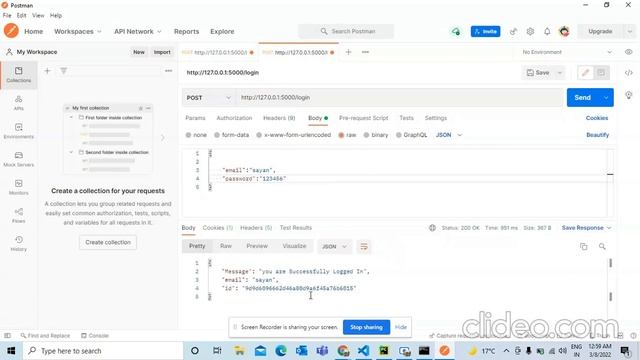
Task: Open Flows in the sidebar
Action: click(19, 216)
